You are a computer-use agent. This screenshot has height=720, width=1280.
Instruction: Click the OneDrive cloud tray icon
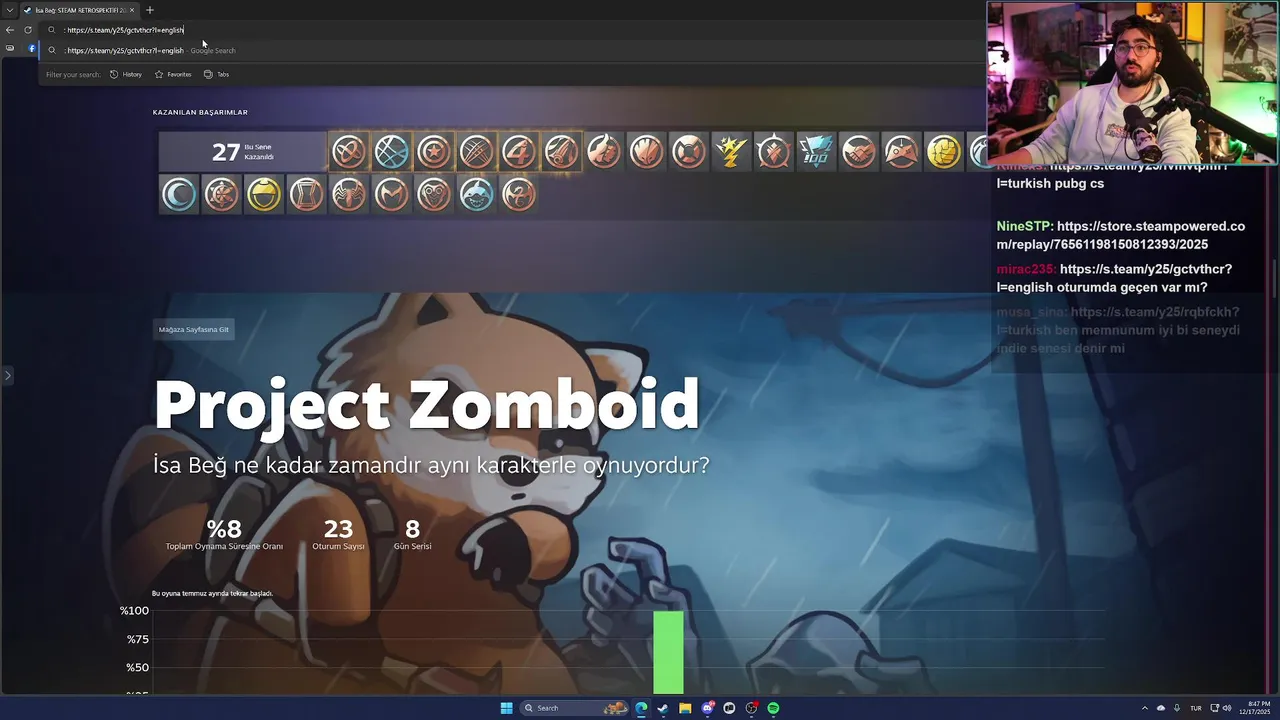(1161, 708)
